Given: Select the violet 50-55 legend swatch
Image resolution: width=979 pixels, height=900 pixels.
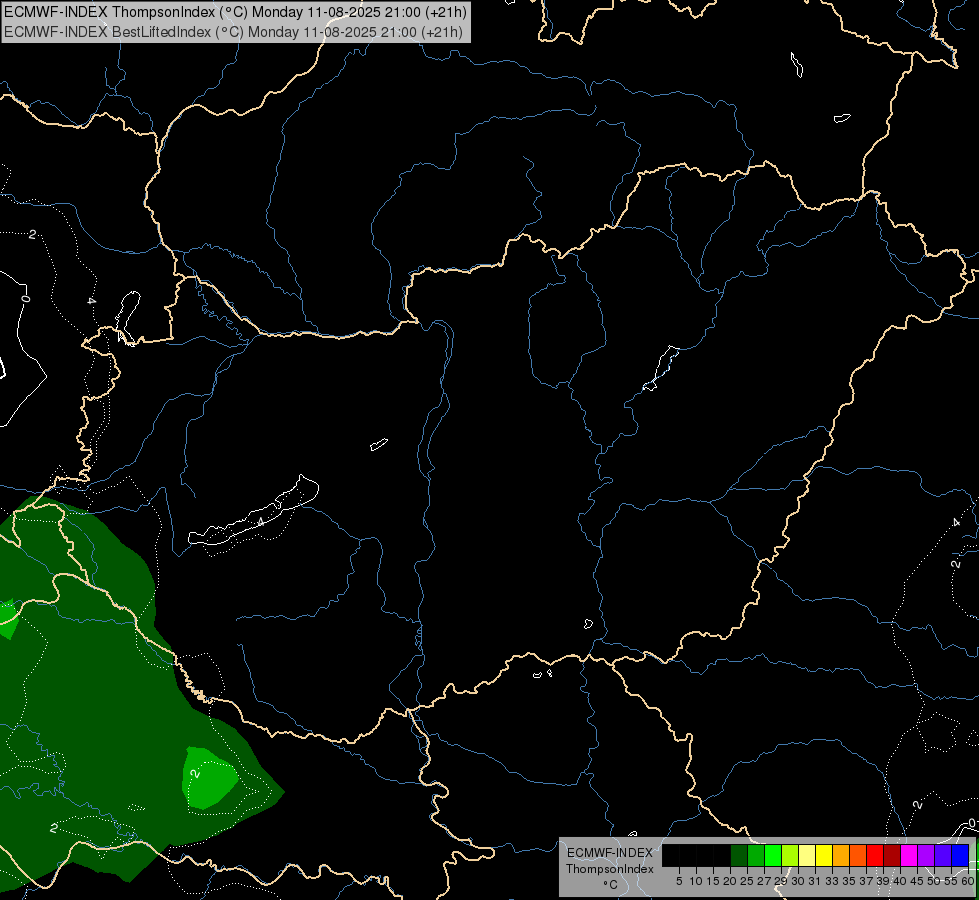Looking at the screenshot, I should click(x=943, y=855).
